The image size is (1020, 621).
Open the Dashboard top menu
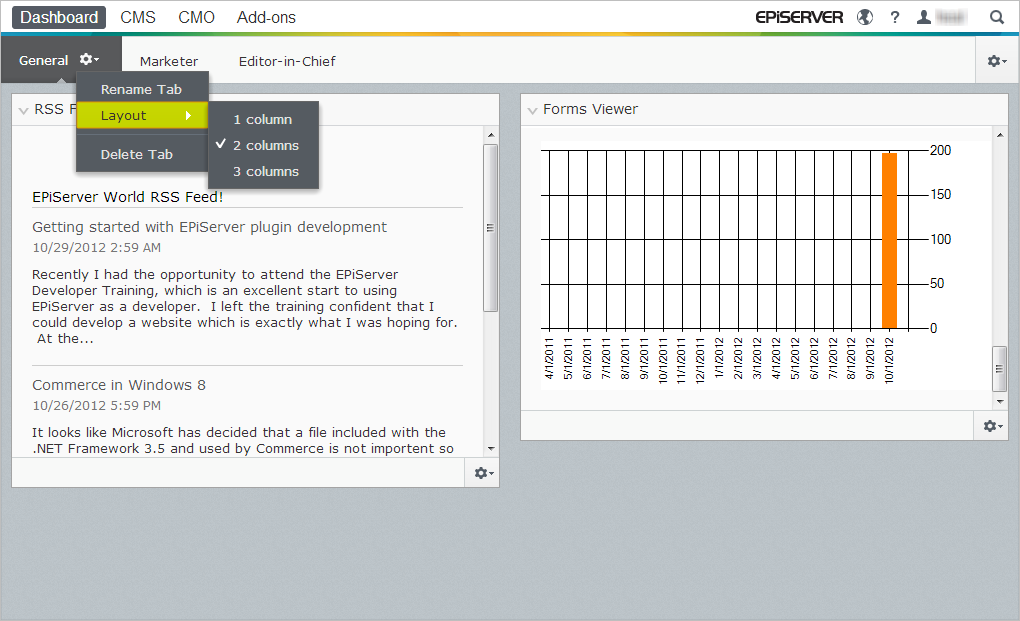pyautogui.click(x=59, y=18)
